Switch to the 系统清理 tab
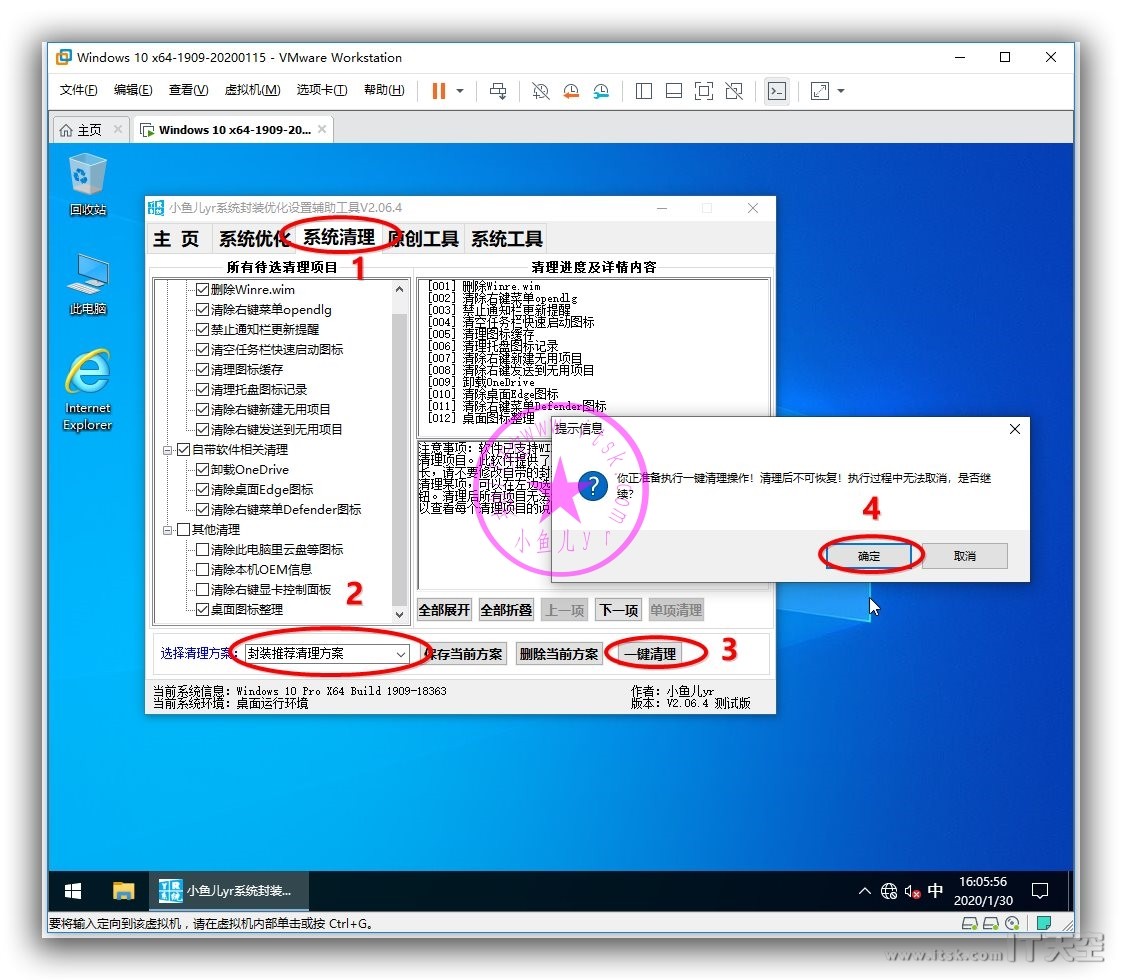 pyautogui.click(x=338, y=237)
